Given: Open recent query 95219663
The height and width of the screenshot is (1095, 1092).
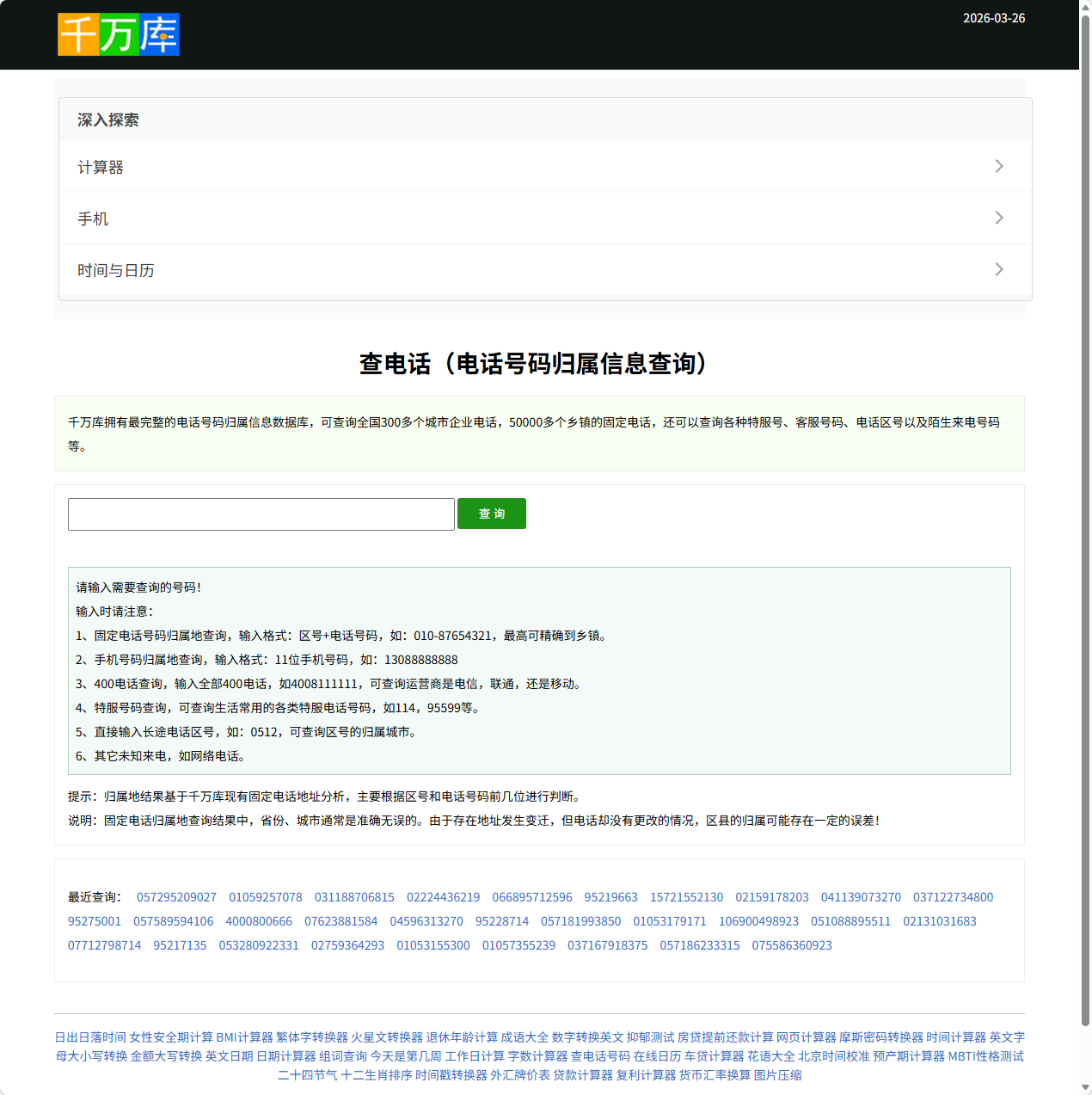Looking at the screenshot, I should pos(610,897).
